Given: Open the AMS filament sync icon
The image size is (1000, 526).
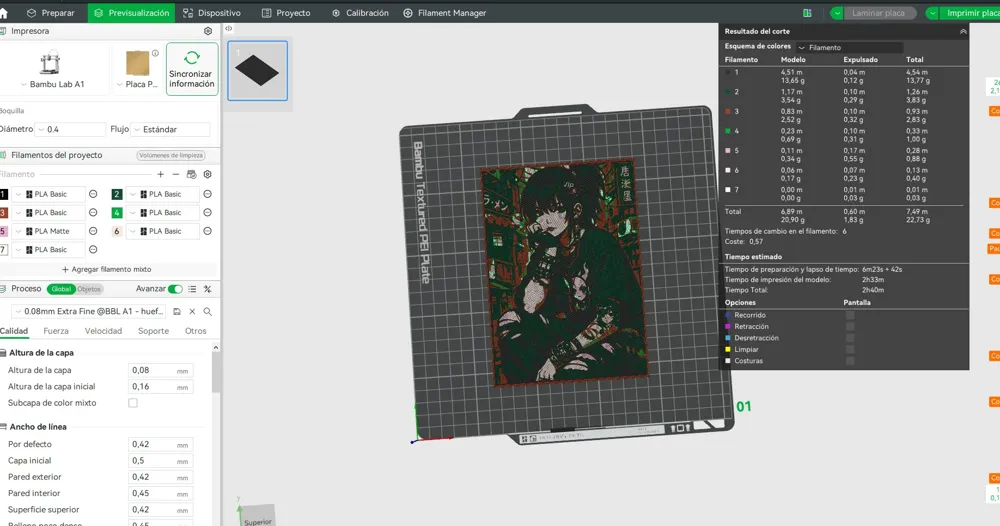Looking at the screenshot, I should click(x=191, y=174).
